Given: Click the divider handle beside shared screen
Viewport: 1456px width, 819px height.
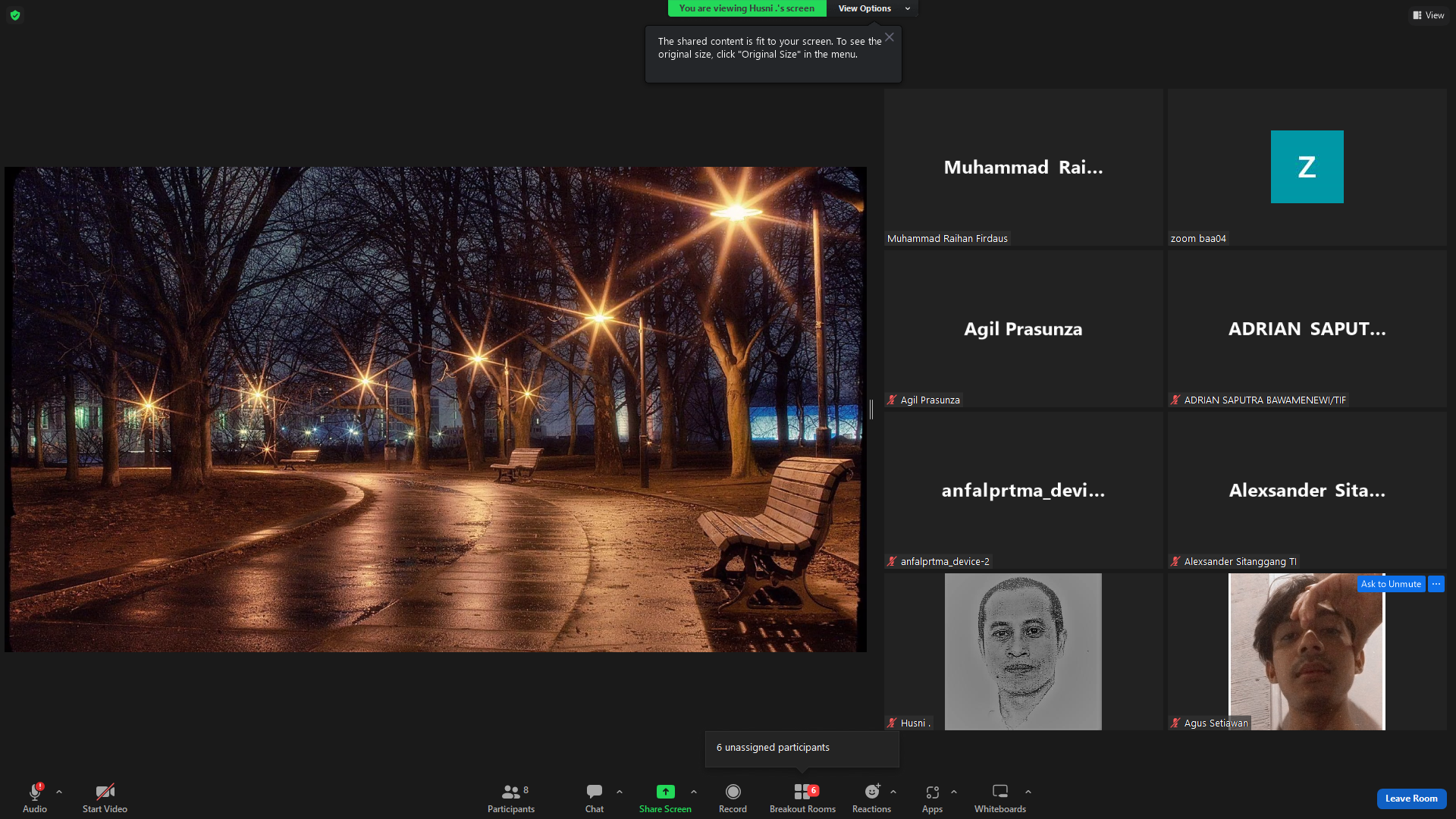Looking at the screenshot, I should pyautogui.click(x=871, y=409).
